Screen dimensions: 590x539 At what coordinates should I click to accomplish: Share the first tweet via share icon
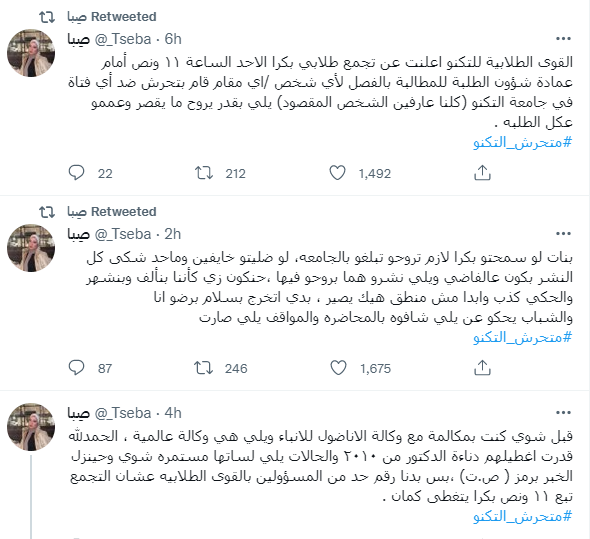[482, 173]
